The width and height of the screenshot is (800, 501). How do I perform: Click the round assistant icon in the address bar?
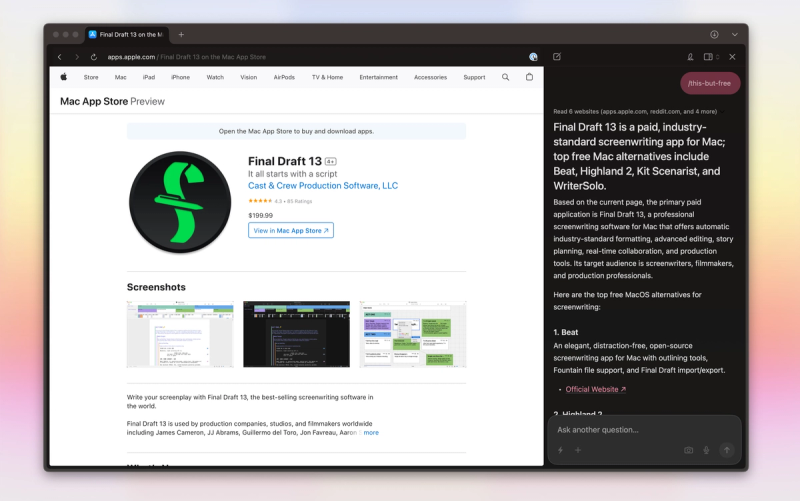coord(533,57)
